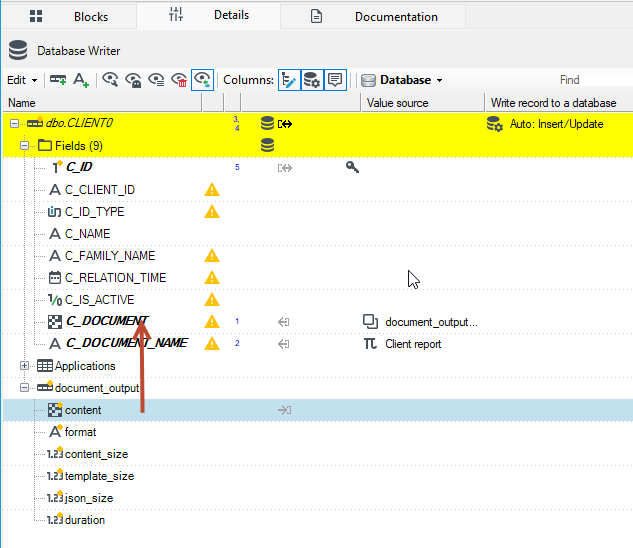Click the Name column header
Screen dimensions: 633x548
(102, 103)
